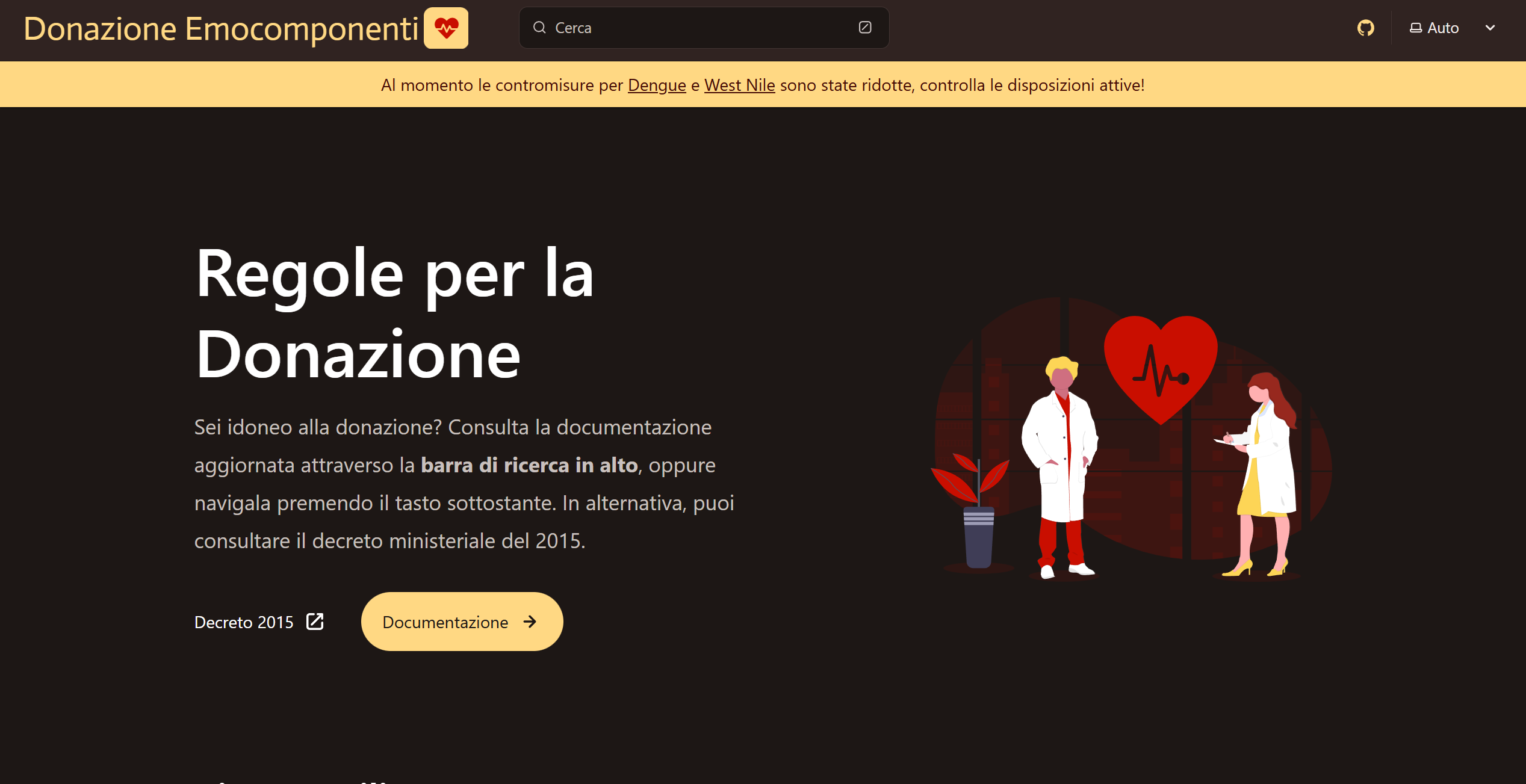Go home via Donazione Emocomponenti title
The width and height of the screenshot is (1526, 784).
click(x=221, y=28)
